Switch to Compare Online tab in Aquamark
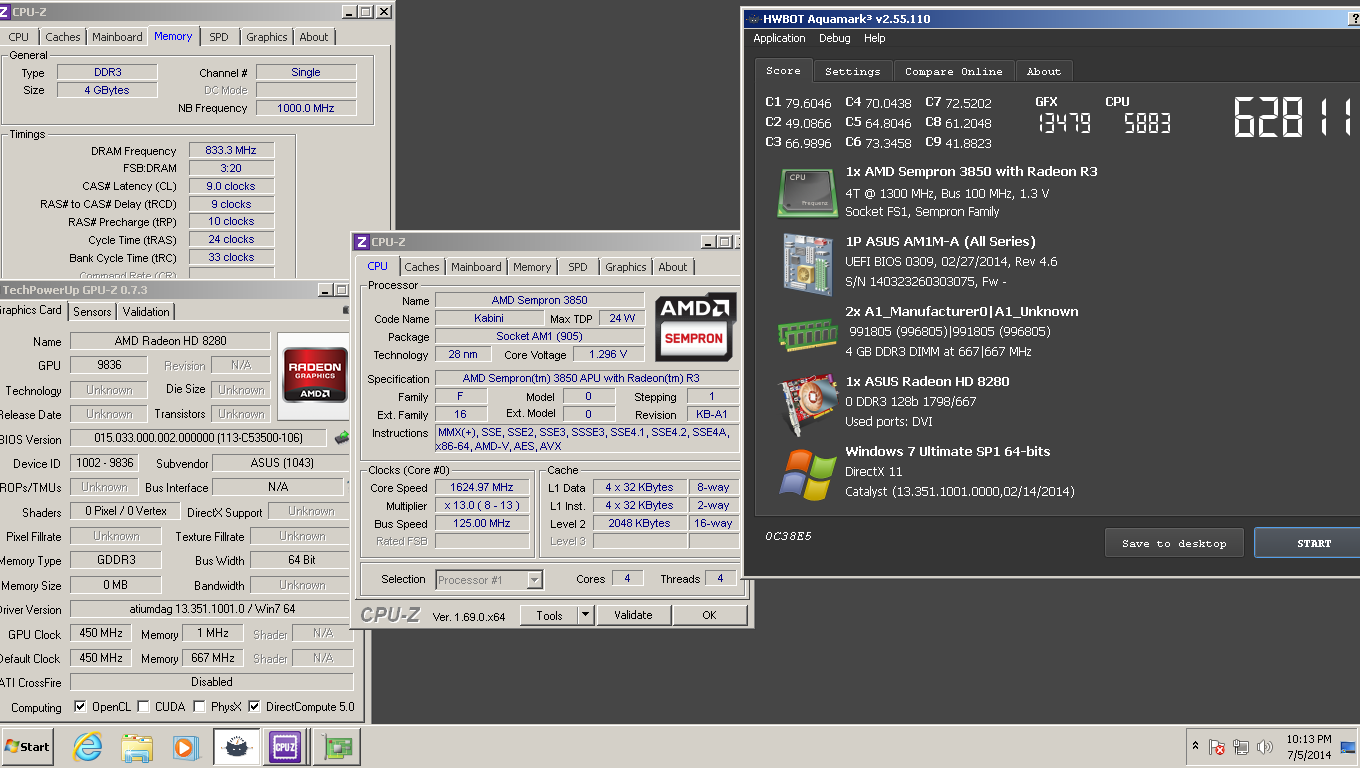This screenshot has width=1360, height=768. 953,71
